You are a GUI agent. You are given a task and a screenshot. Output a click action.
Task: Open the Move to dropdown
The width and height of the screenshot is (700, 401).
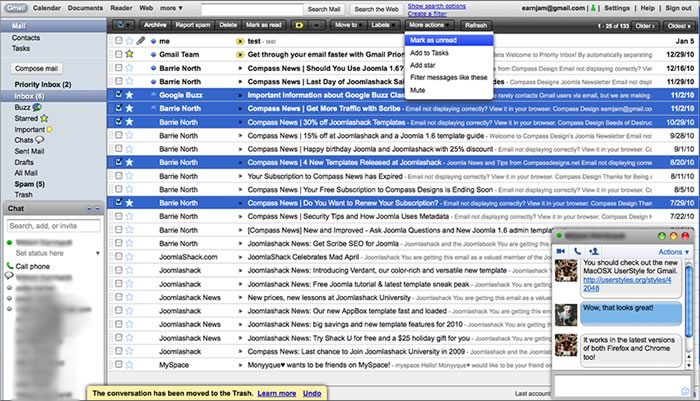click(x=348, y=25)
